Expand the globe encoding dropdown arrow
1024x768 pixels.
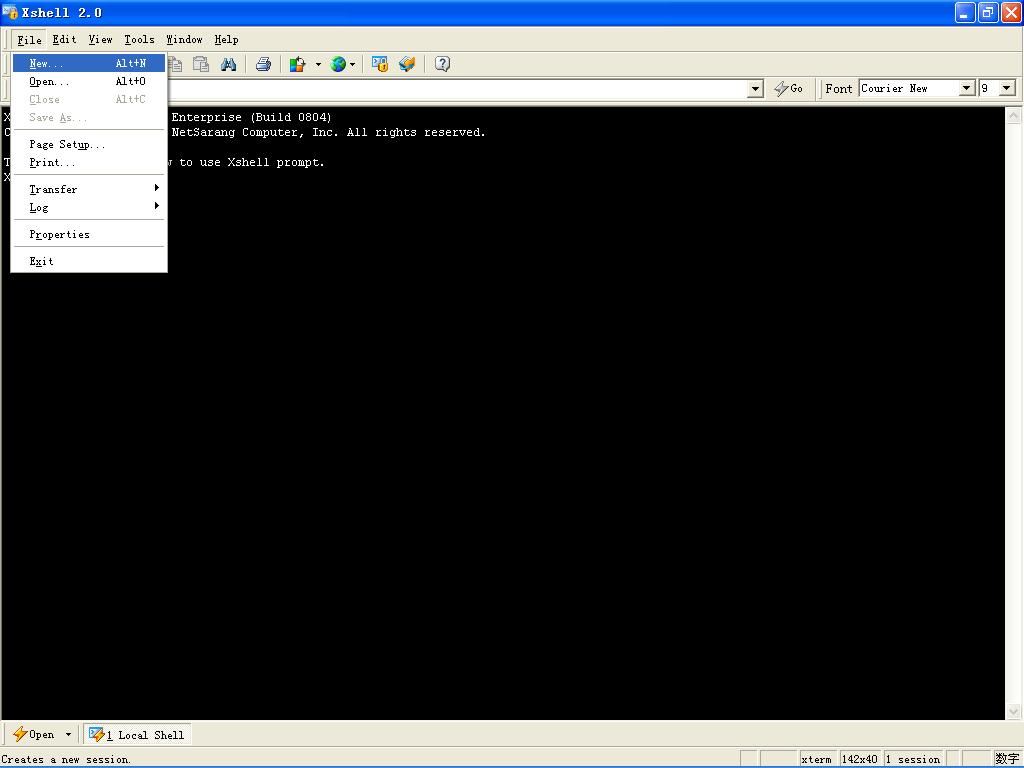(353, 64)
